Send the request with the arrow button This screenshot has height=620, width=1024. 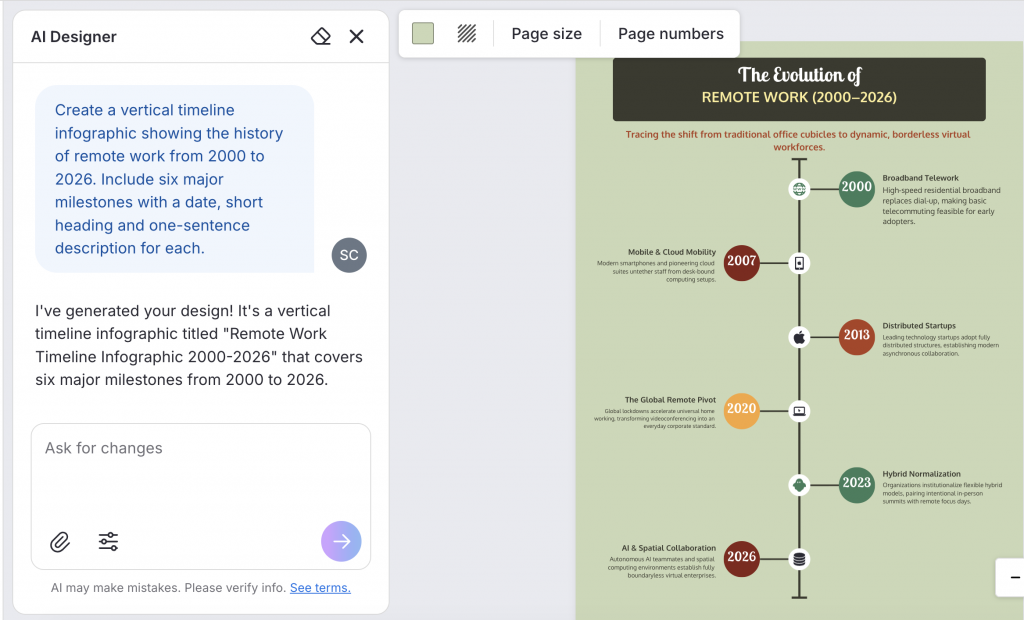click(341, 541)
